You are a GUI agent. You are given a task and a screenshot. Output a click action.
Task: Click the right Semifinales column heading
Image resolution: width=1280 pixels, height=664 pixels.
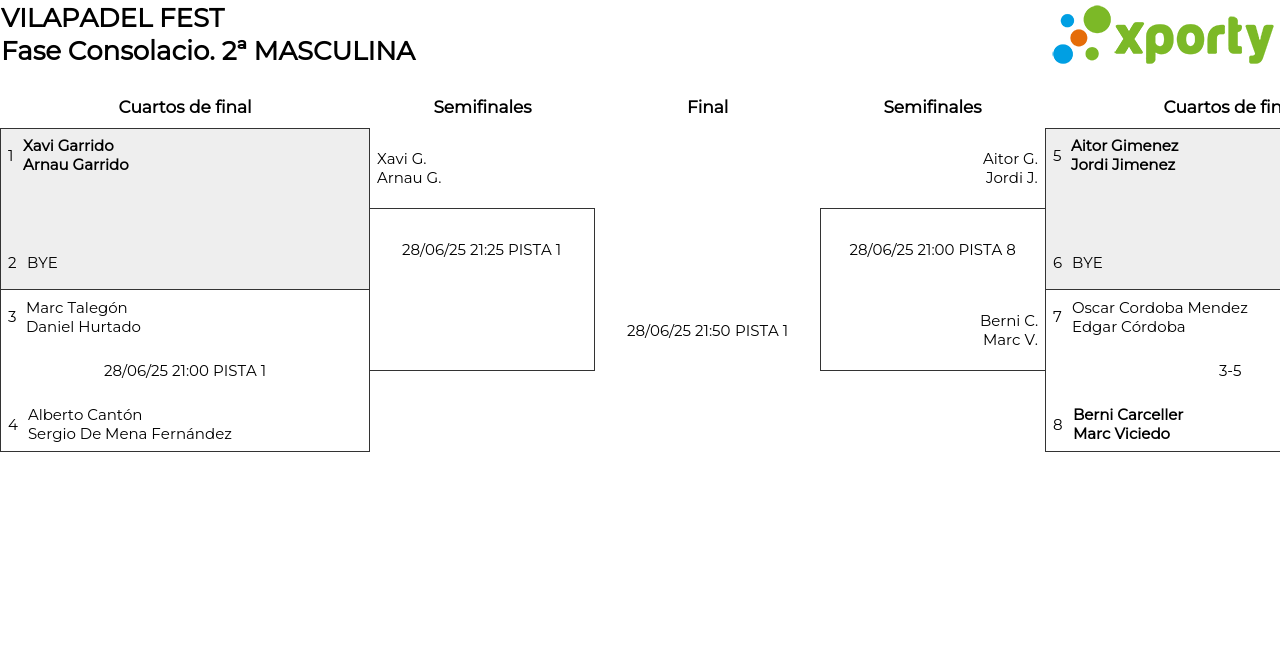pos(932,107)
